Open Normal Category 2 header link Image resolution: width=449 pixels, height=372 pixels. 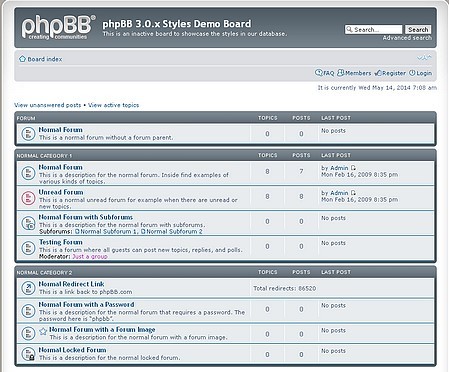pos(44,273)
